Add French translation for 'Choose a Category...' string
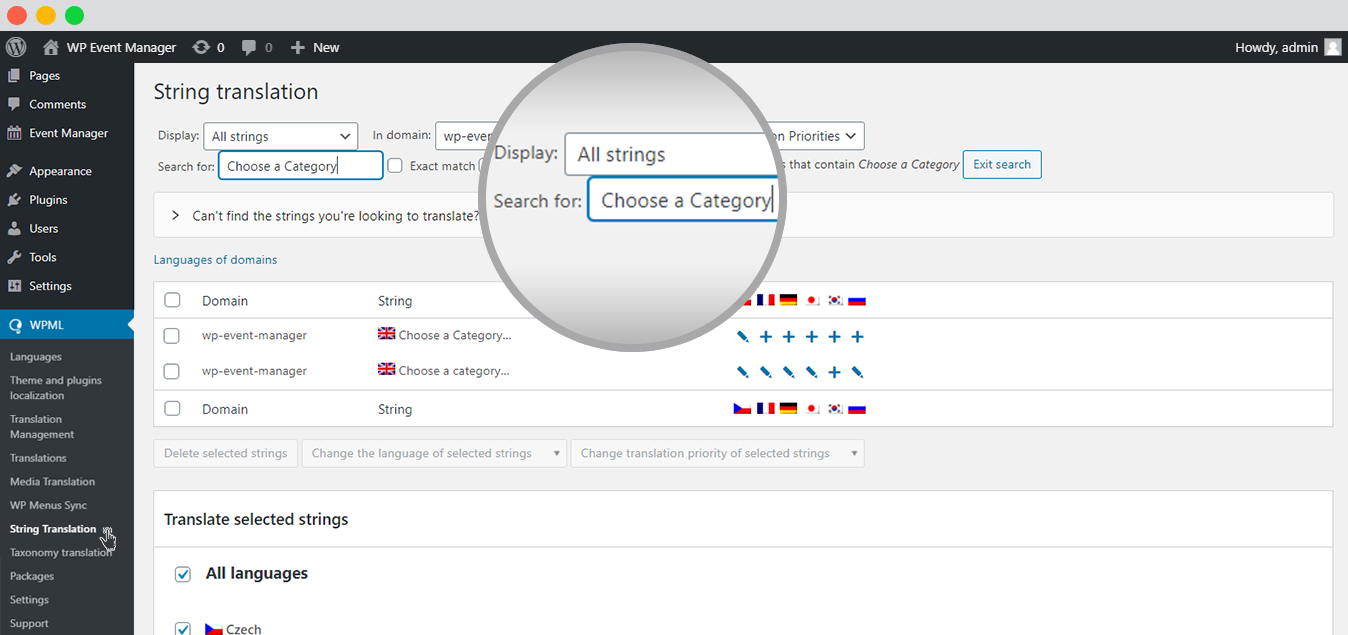 coord(766,337)
